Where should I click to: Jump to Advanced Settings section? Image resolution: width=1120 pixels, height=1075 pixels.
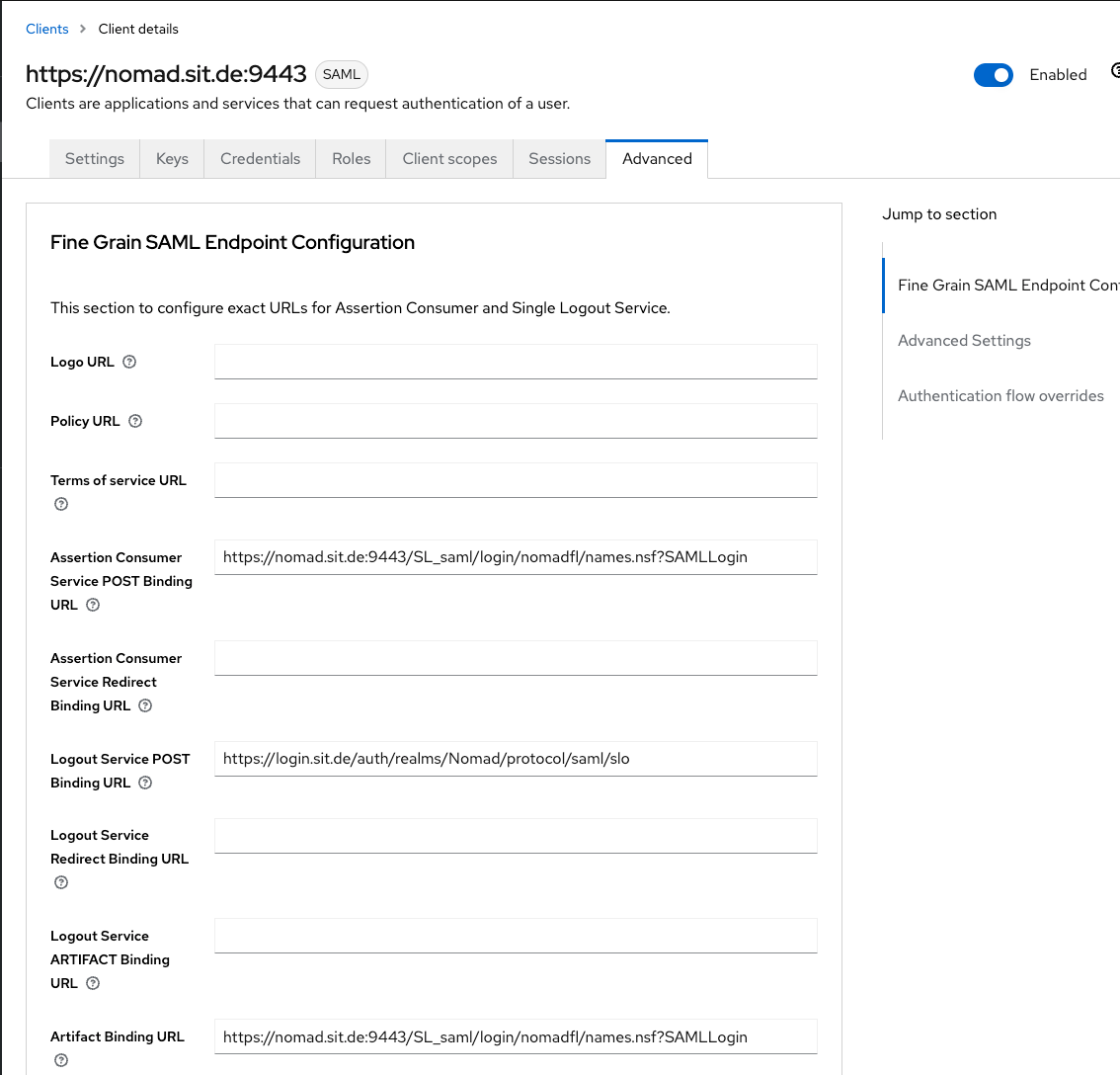(x=964, y=341)
